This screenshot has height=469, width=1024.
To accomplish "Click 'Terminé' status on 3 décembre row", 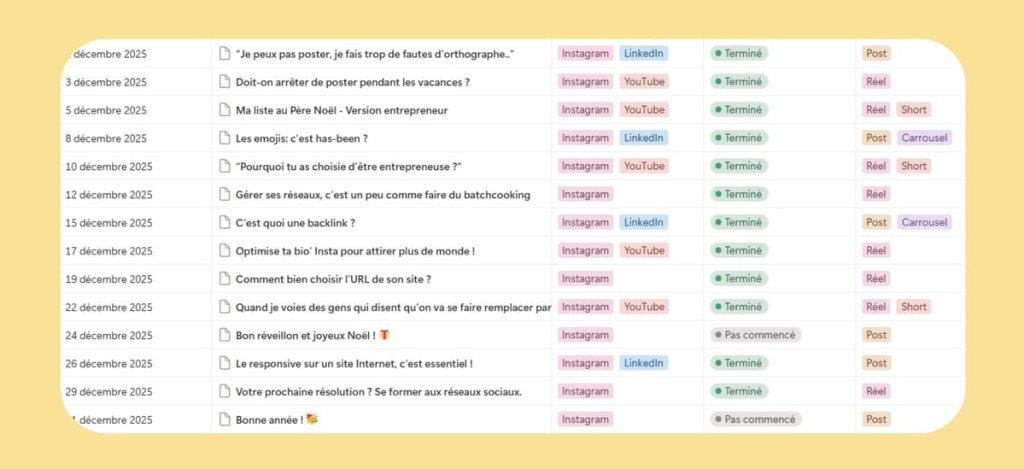I will tap(738, 82).
